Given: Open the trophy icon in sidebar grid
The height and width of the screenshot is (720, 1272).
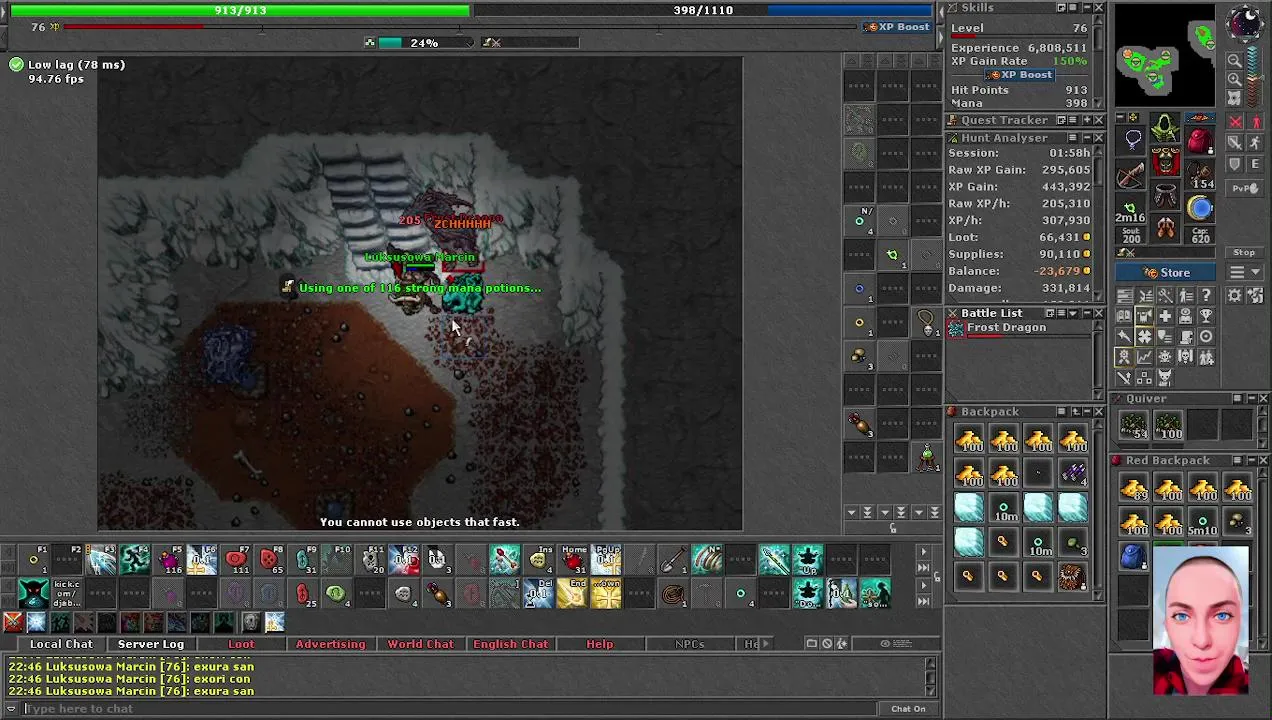Looking at the screenshot, I should [1207, 316].
